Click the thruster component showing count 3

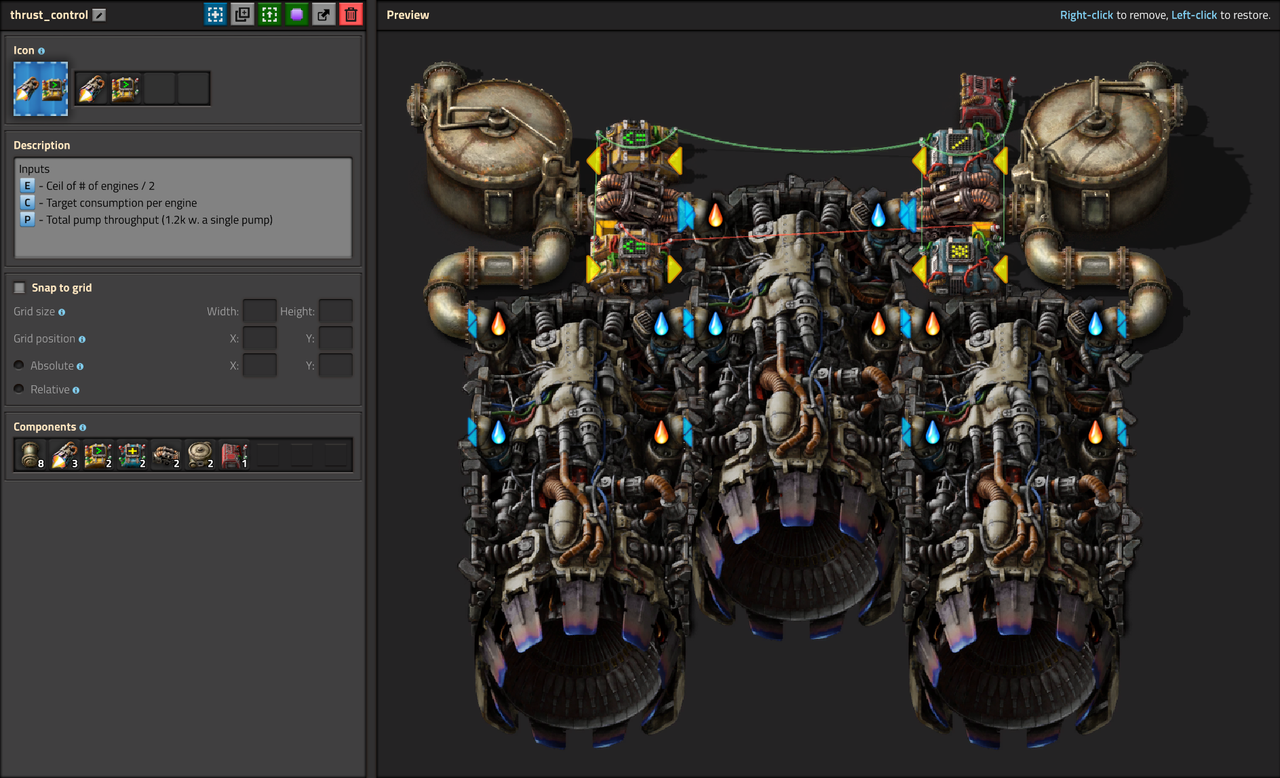[65, 456]
